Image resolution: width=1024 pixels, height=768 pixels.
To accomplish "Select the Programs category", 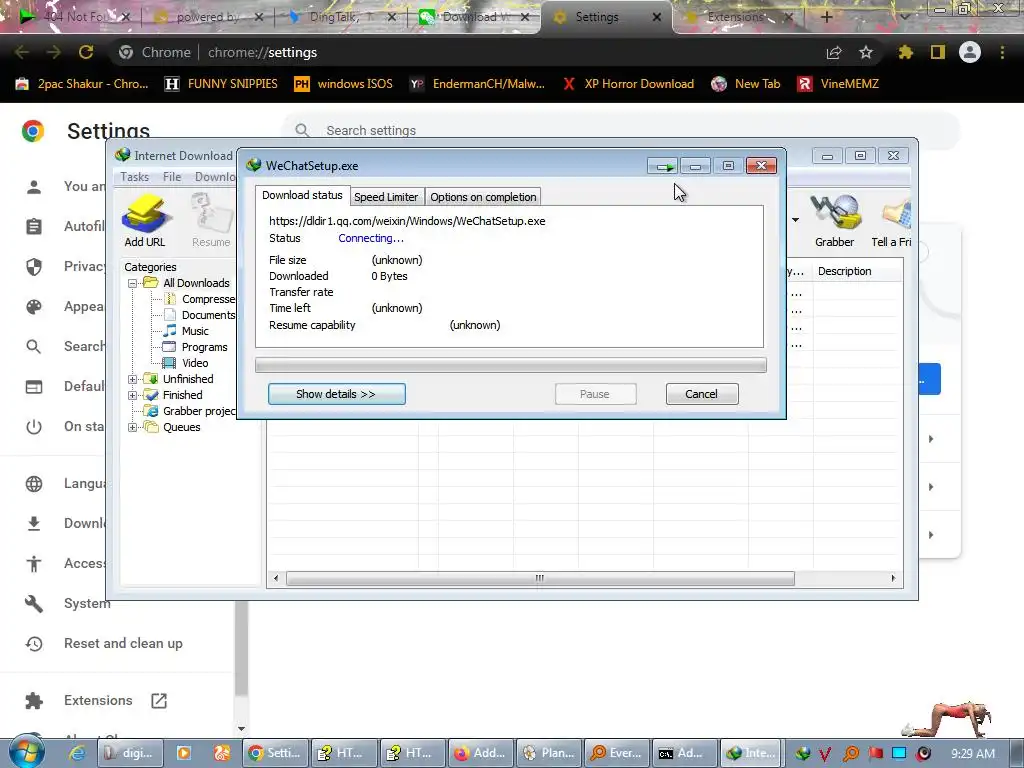I will [x=204, y=347].
